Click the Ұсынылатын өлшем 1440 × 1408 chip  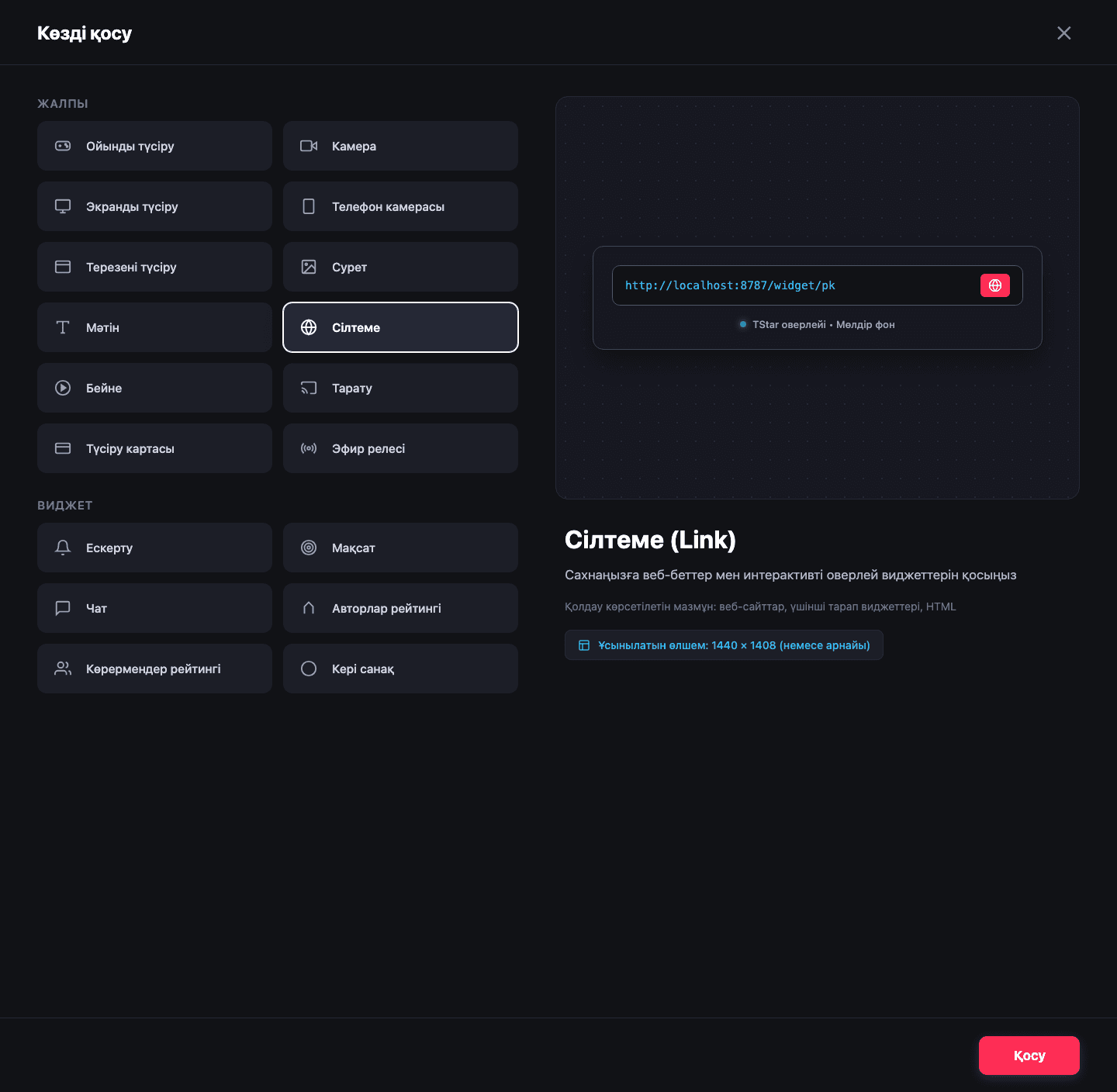tap(724, 645)
